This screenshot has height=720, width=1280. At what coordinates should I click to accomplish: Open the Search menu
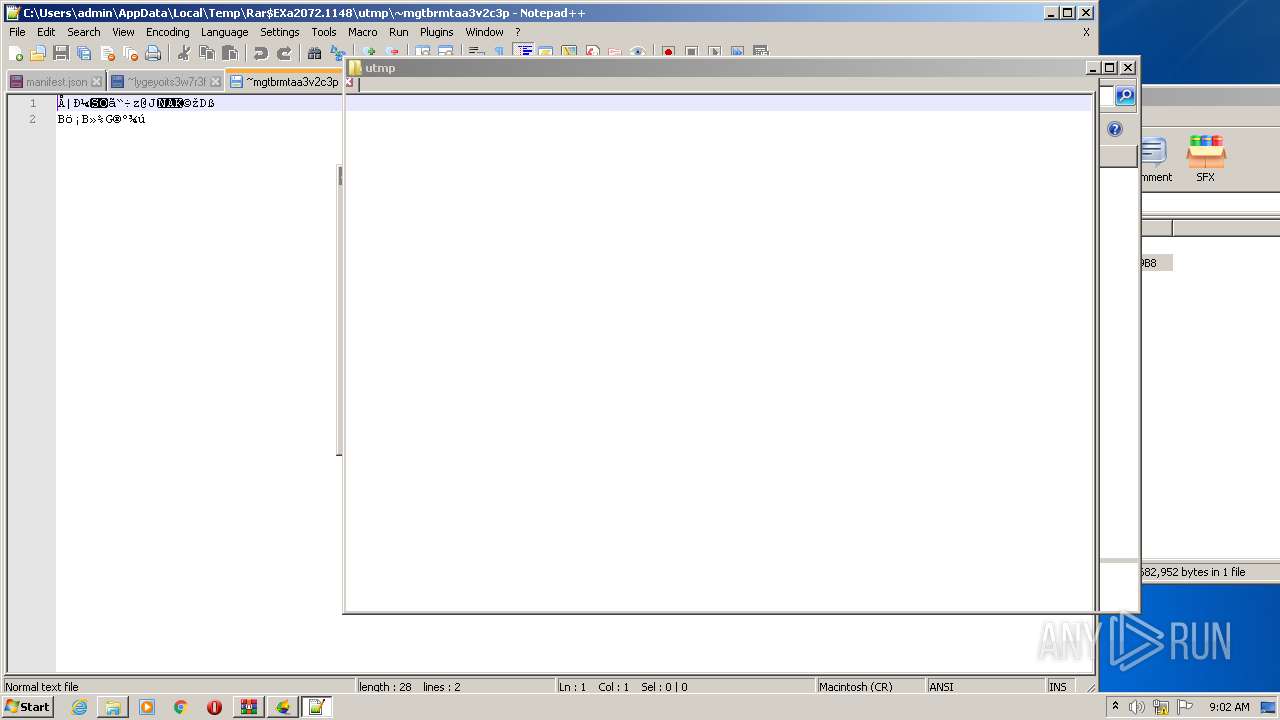click(x=84, y=32)
